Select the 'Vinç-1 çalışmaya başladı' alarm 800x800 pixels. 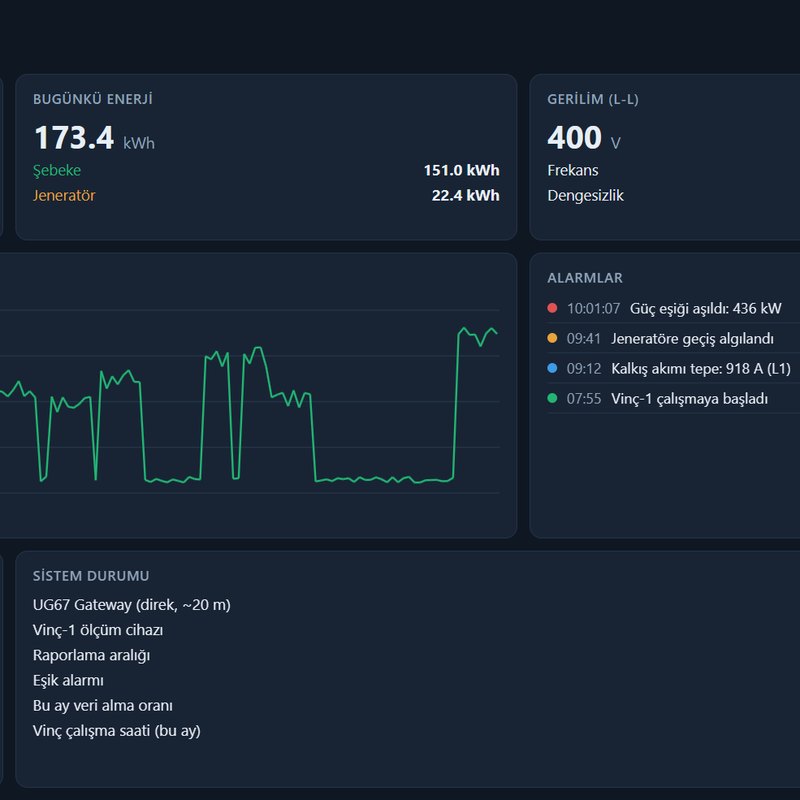click(x=689, y=398)
